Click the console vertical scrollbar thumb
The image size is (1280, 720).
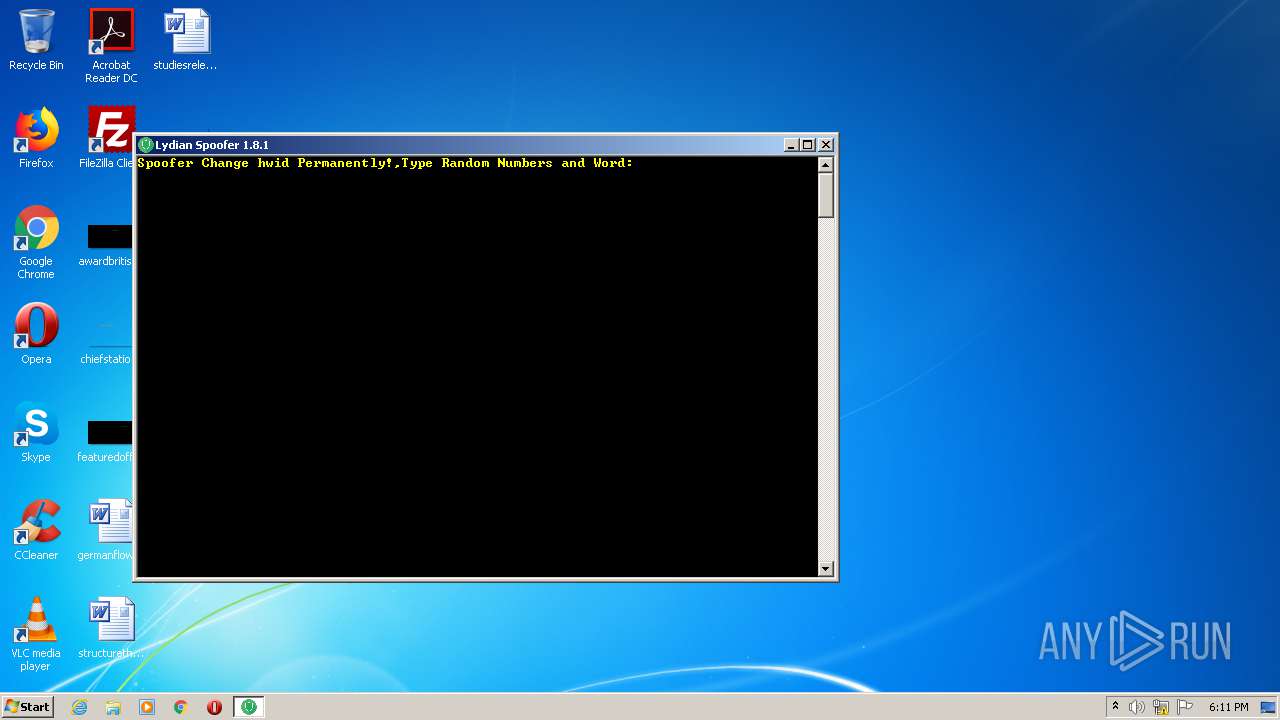(826, 195)
